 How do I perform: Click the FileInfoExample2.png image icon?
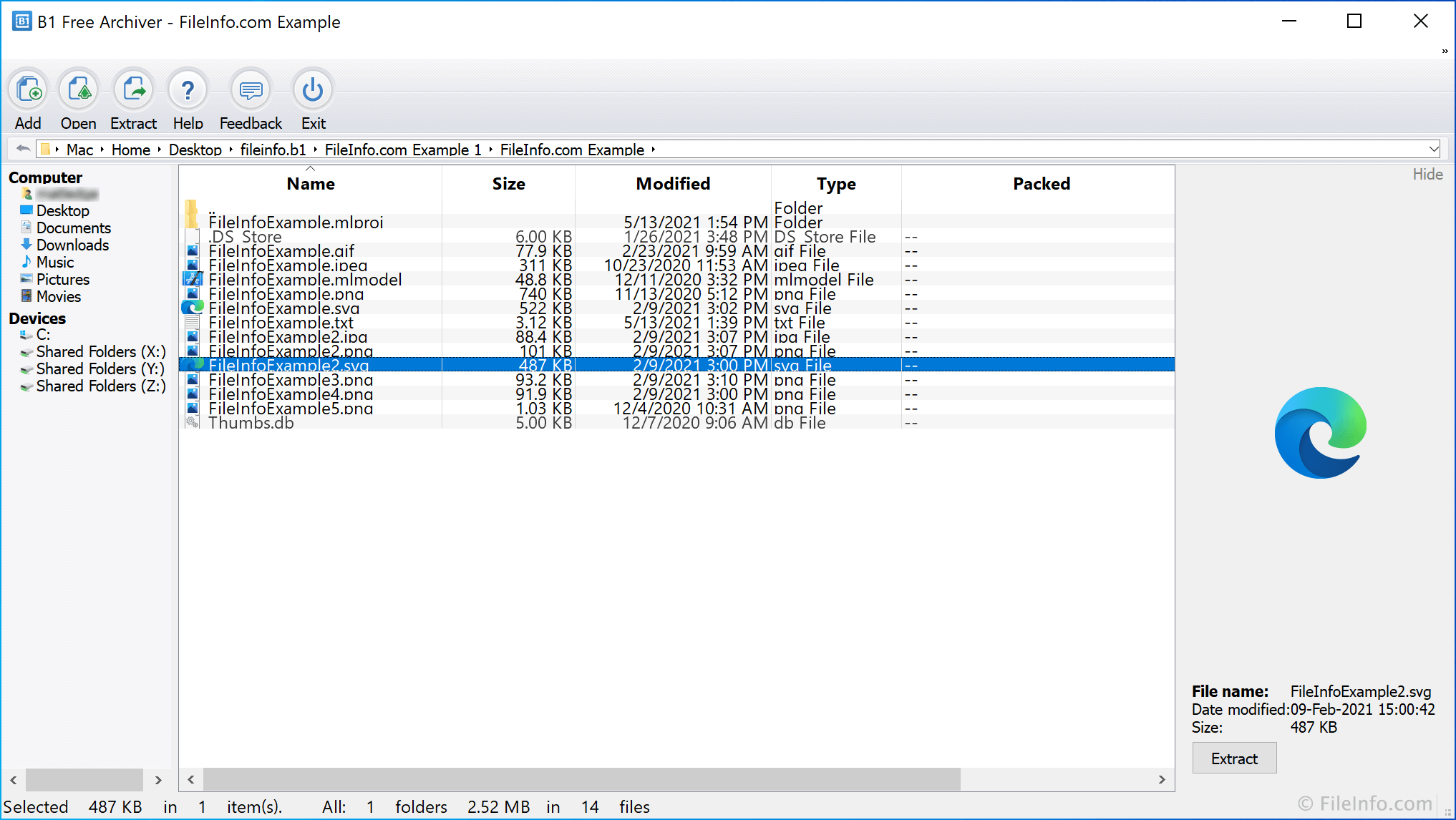click(192, 351)
